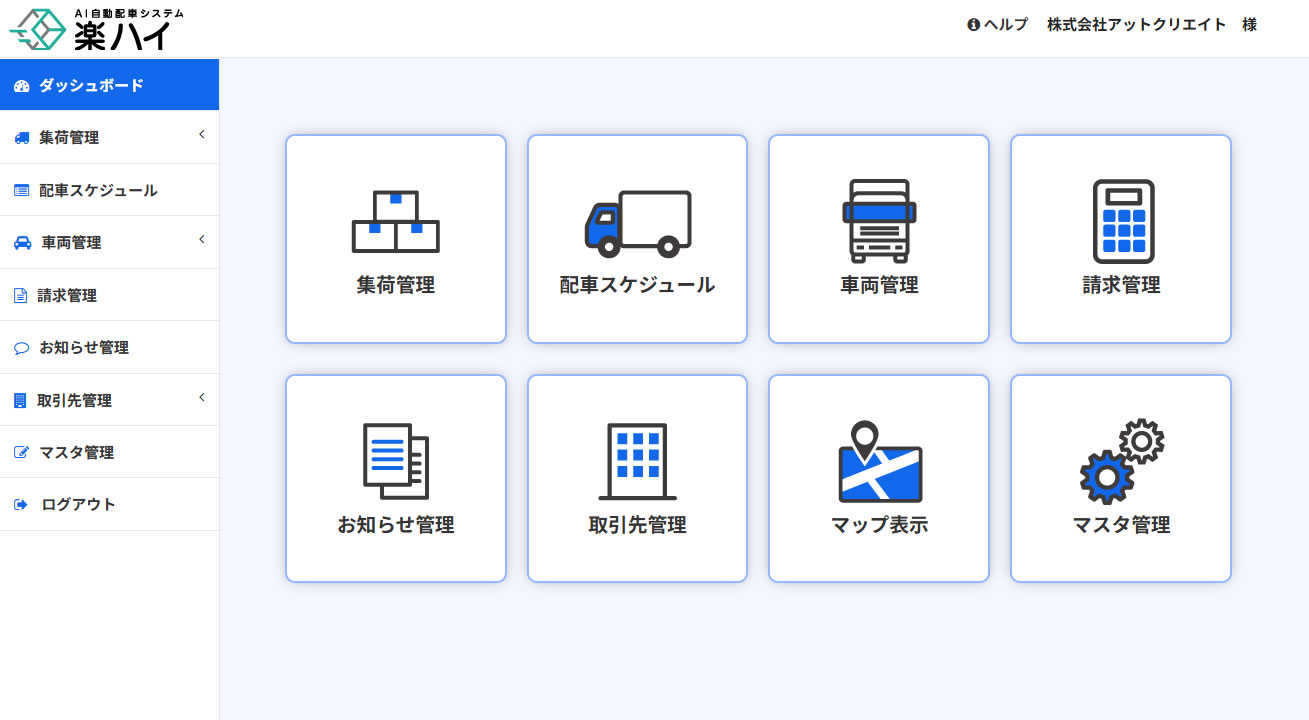The height and width of the screenshot is (720, 1309).
Task: Click ログアウト to sign out
Action: pos(78,505)
